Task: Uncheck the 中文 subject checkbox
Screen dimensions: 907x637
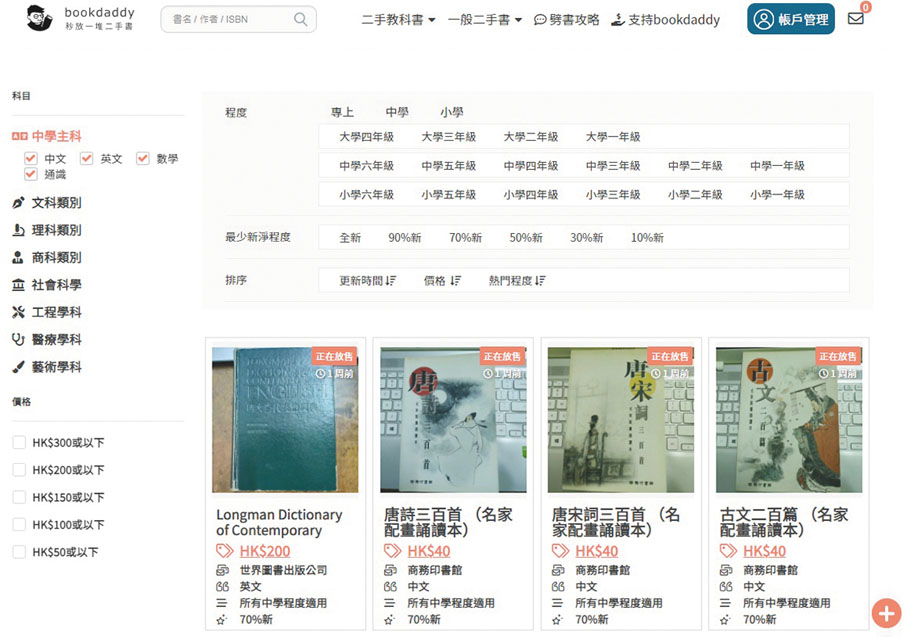Action: click(31, 159)
